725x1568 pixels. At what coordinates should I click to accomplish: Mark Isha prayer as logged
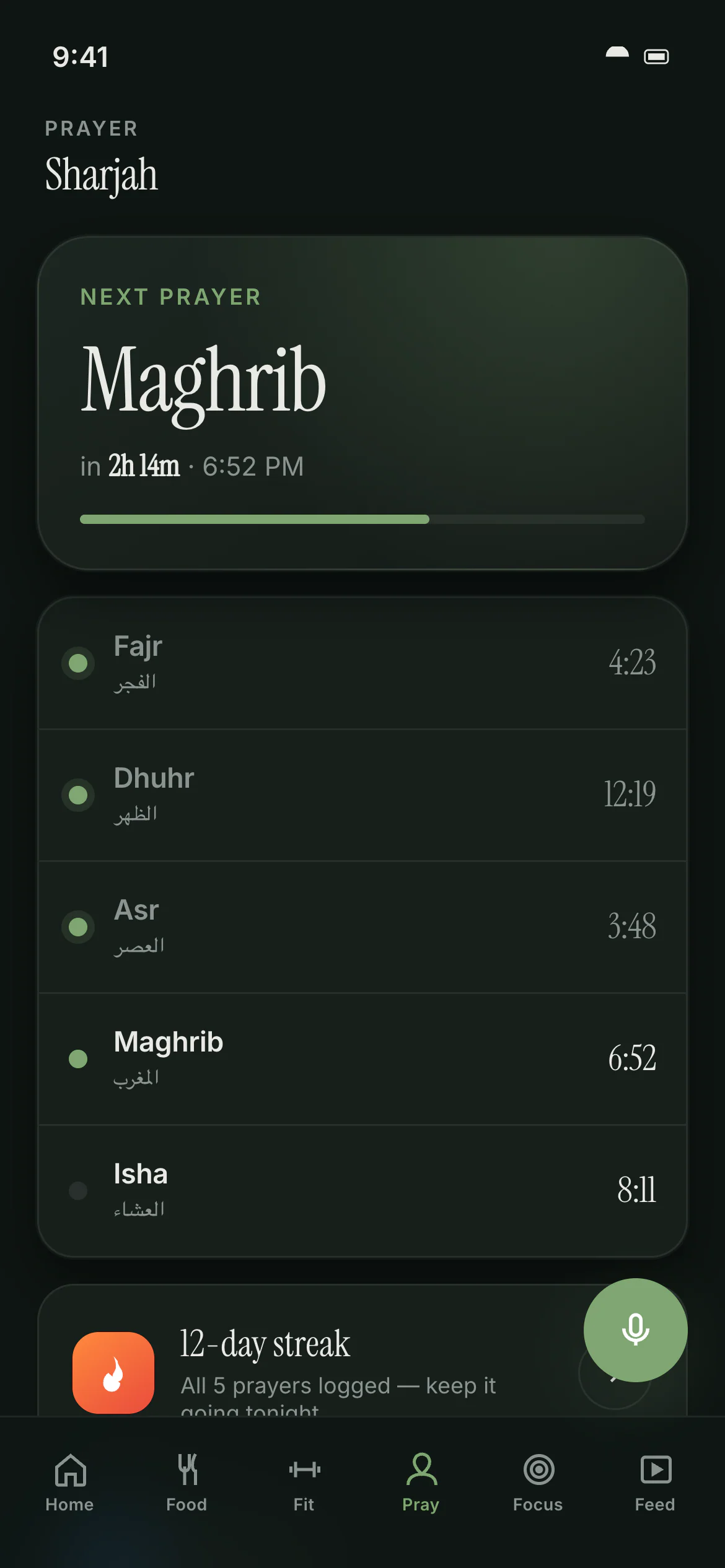(78, 1190)
